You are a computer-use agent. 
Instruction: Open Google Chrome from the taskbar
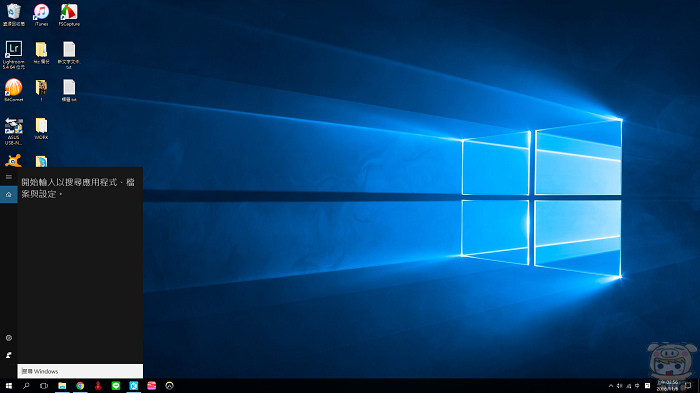coord(80,385)
